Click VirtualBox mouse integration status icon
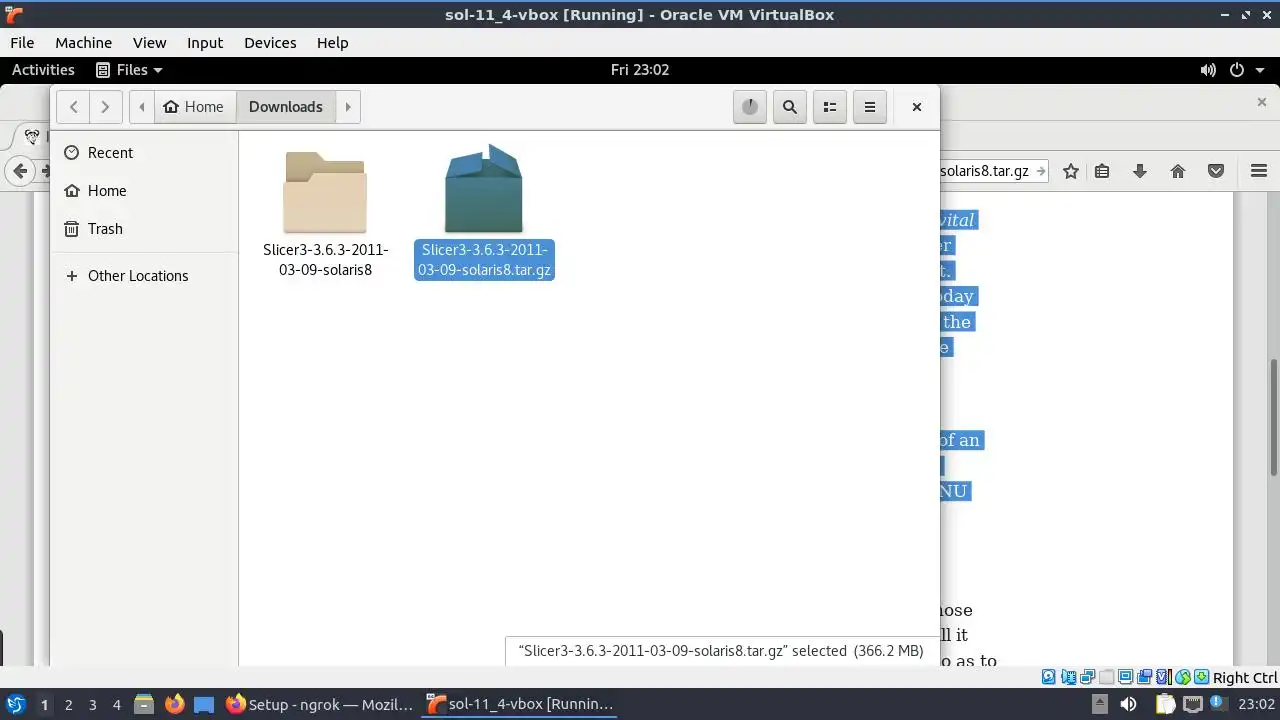This screenshot has width=1280, height=720. pos(1183,677)
